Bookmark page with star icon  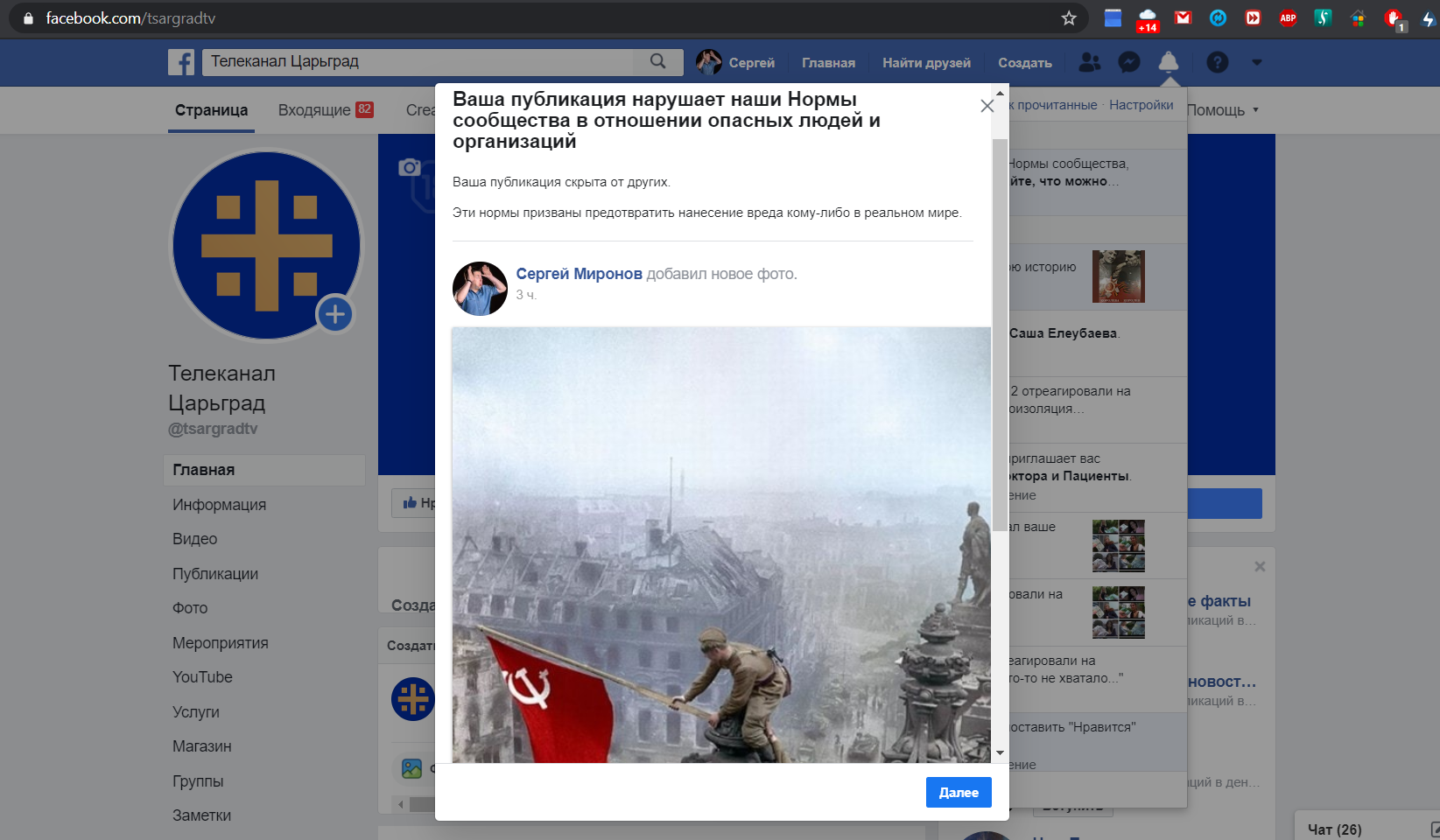(x=1068, y=18)
